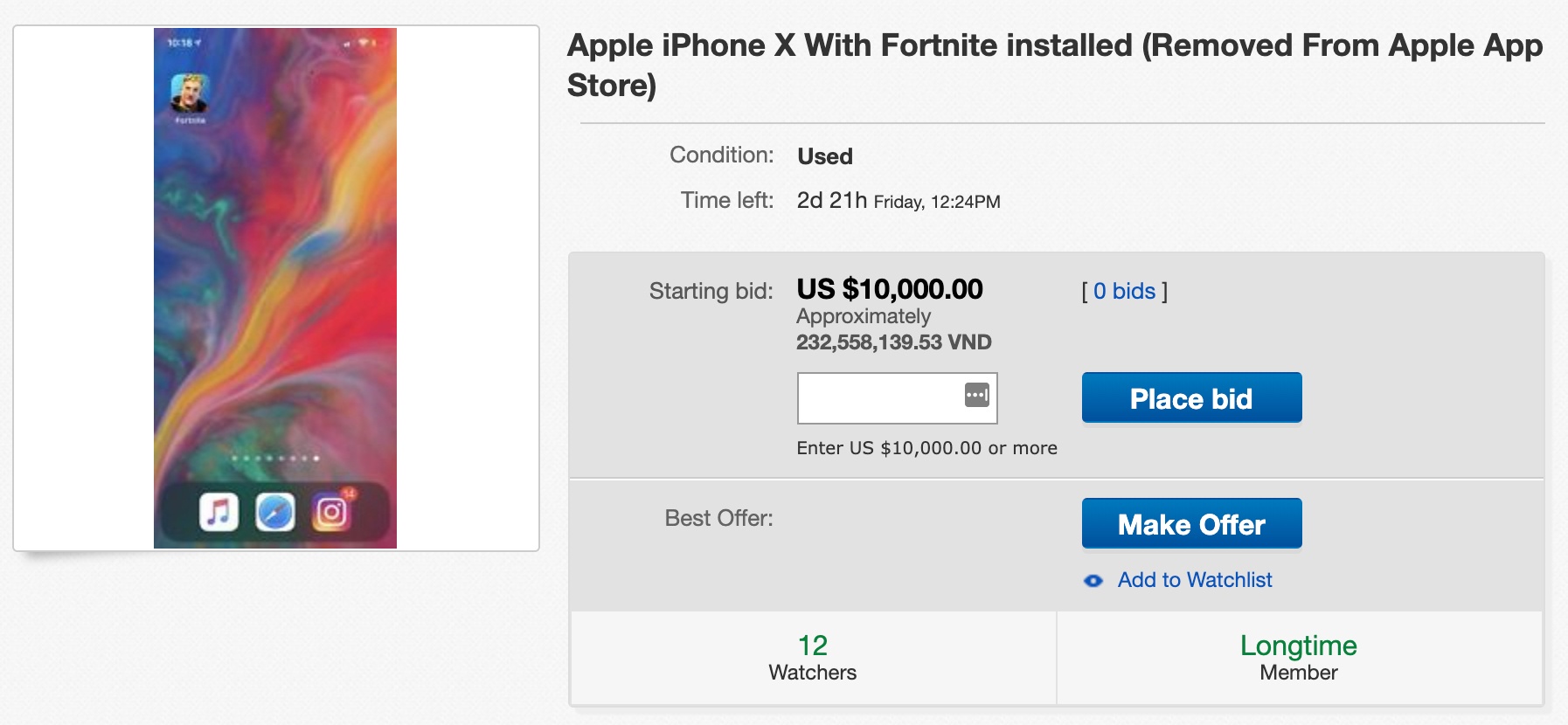
Task: Click the 12 Watchers counter
Action: 812,657
